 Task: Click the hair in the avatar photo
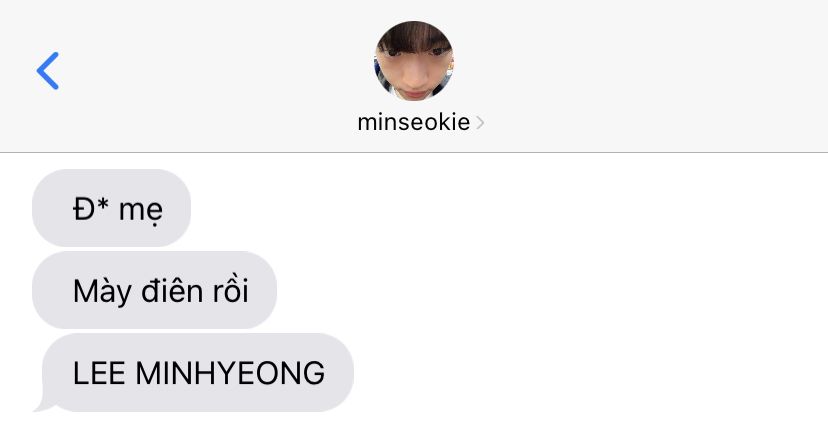click(413, 36)
